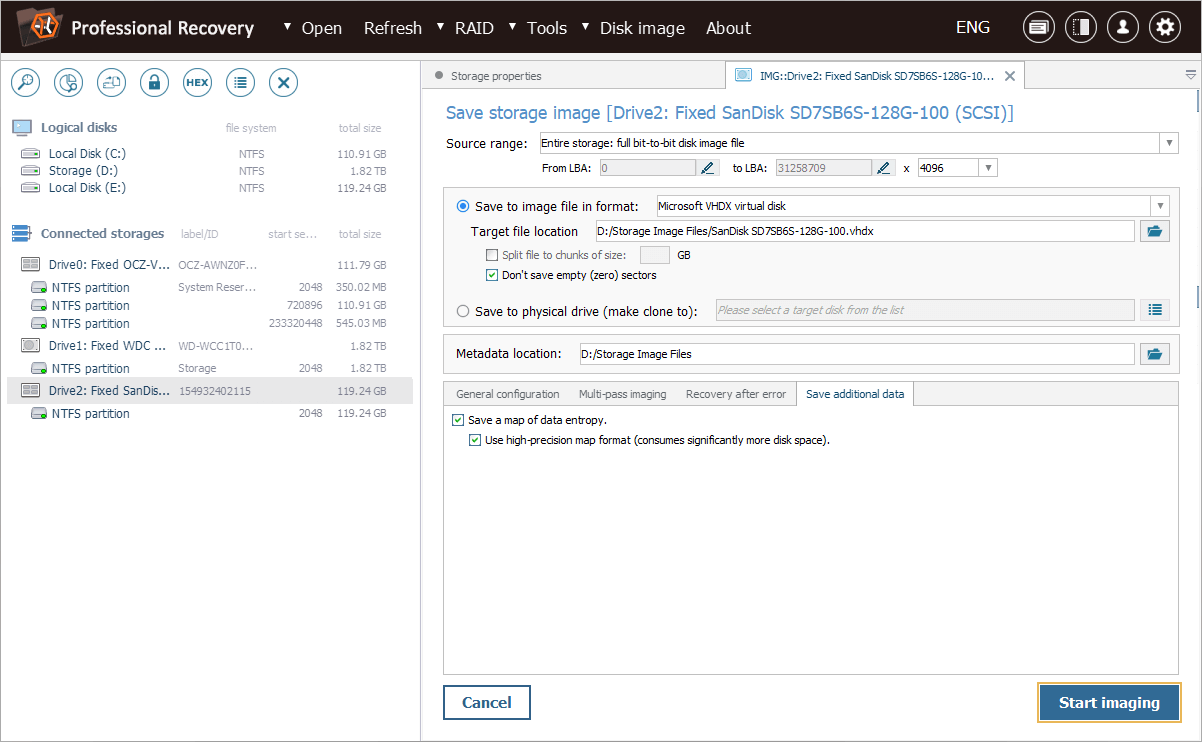Click the magnifier scan icon in left toolbar

coord(25,83)
